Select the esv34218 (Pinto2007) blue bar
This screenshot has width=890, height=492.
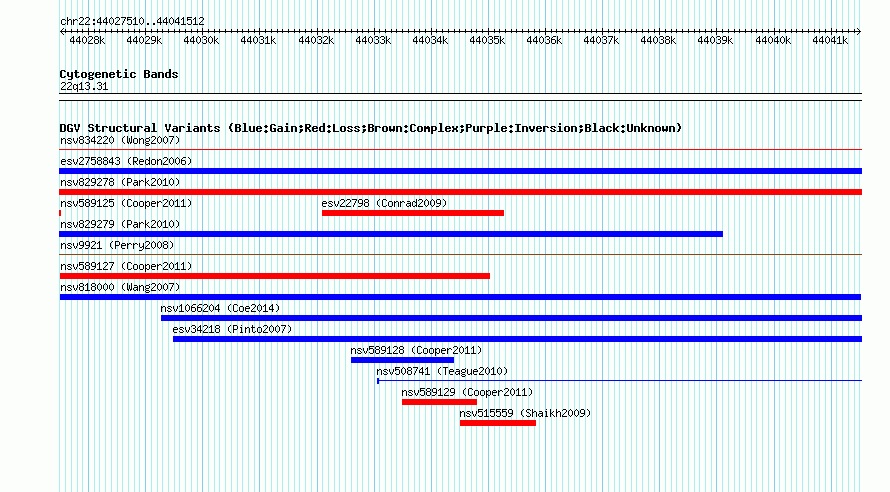pos(517,339)
